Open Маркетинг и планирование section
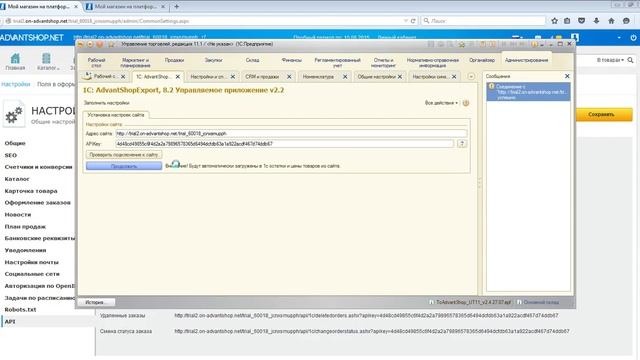The height and width of the screenshot is (360, 640). pyautogui.click(x=135, y=62)
